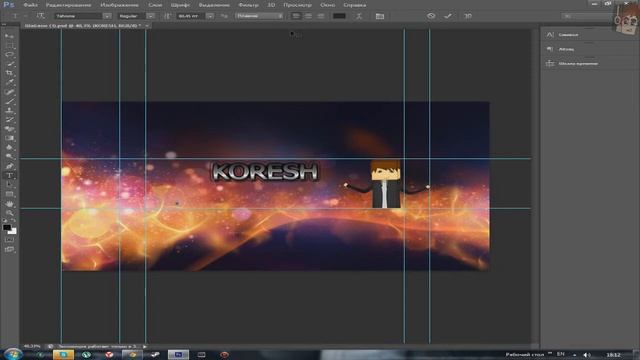Select the Clone Stamp tool
Screen dimensions: 640x360
(x=9, y=110)
